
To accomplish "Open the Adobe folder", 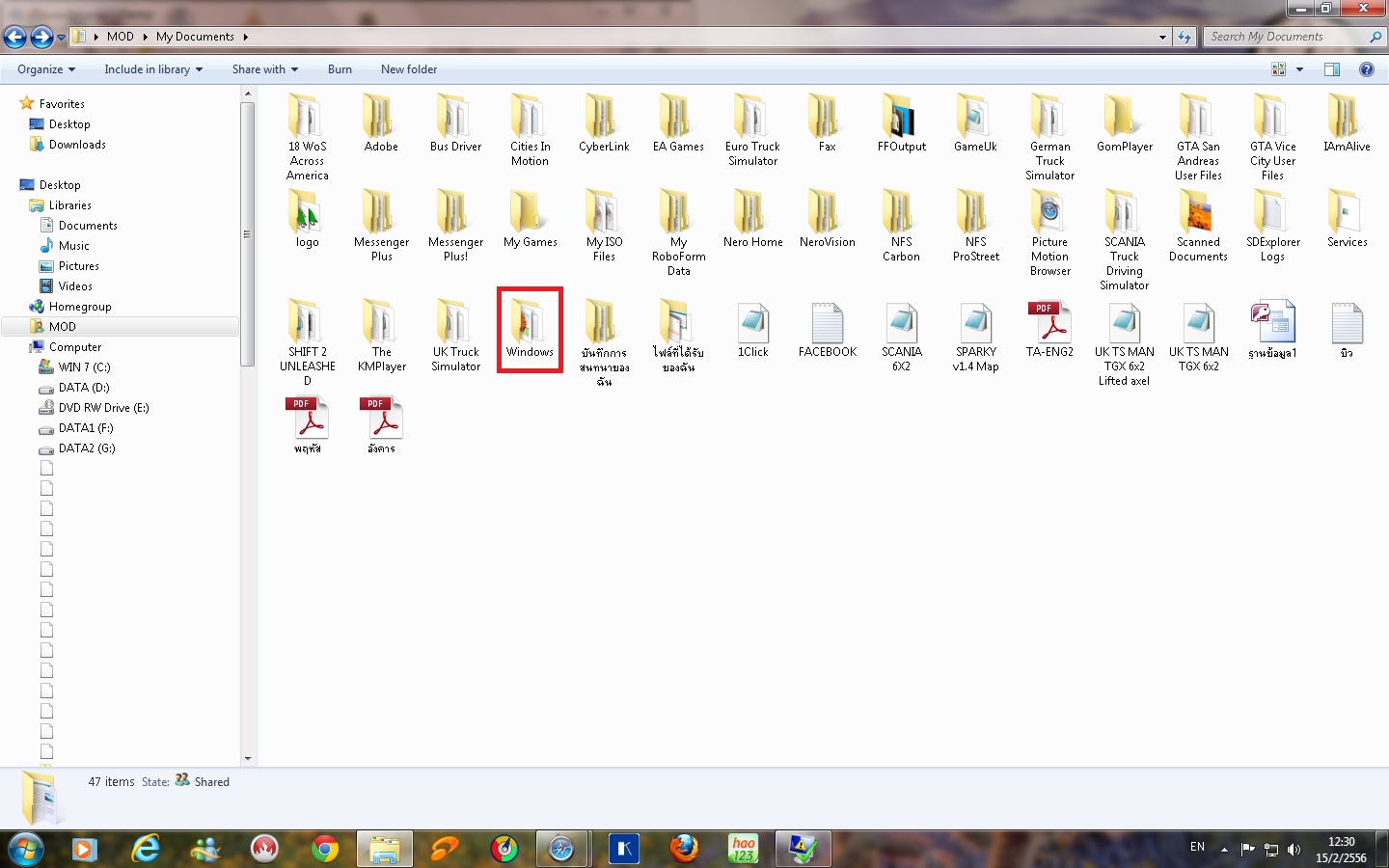I will [x=381, y=122].
